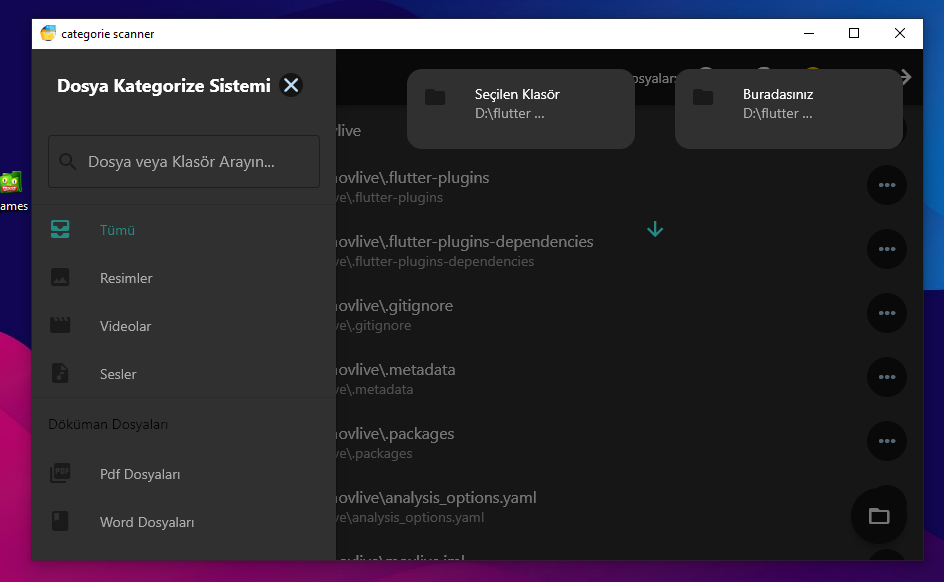Click the floating folder picker button
The image size is (944, 582).
pyautogui.click(x=879, y=516)
